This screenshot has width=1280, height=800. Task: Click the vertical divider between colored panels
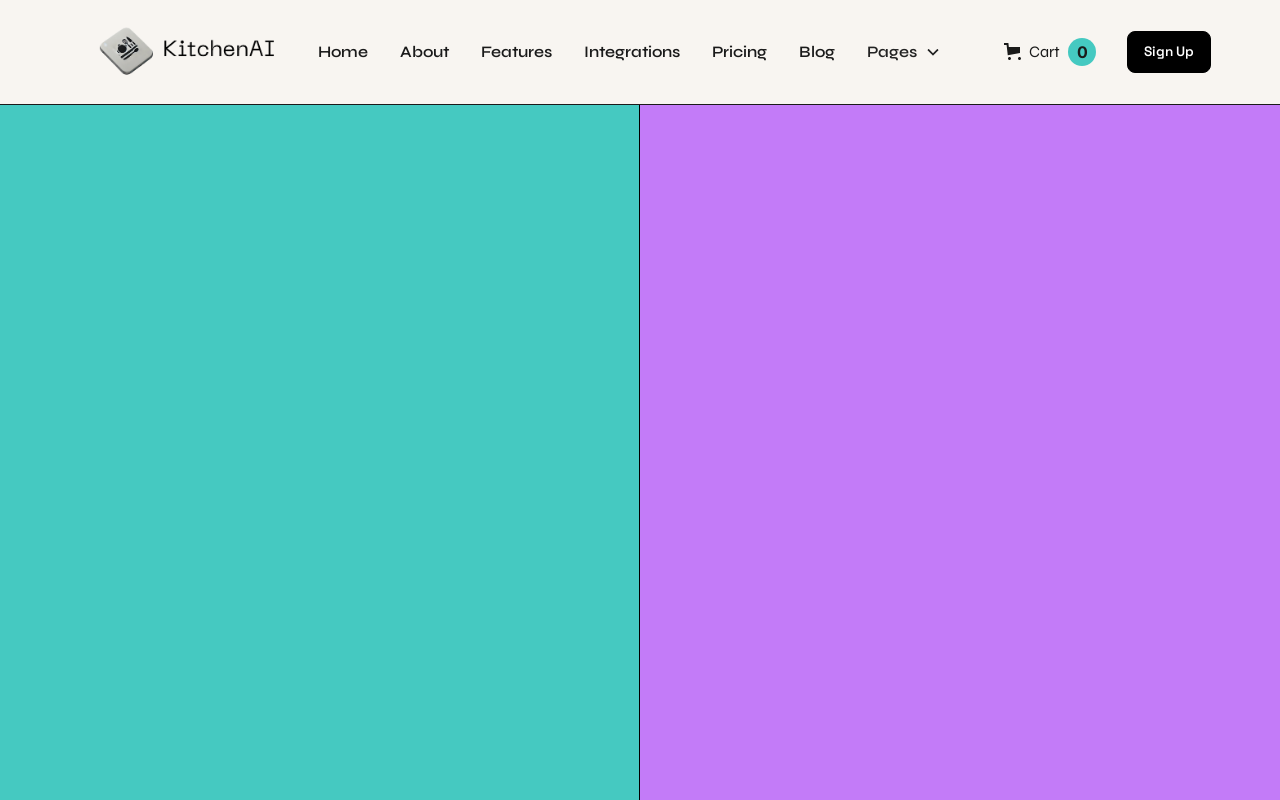[639, 450]
